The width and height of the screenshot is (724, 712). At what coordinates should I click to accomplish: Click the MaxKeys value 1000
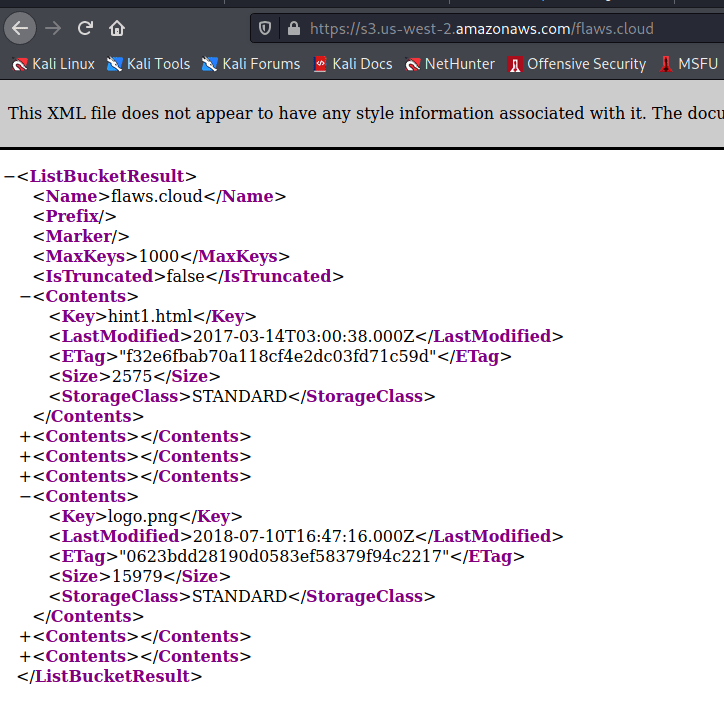click(x=159, y=256)
